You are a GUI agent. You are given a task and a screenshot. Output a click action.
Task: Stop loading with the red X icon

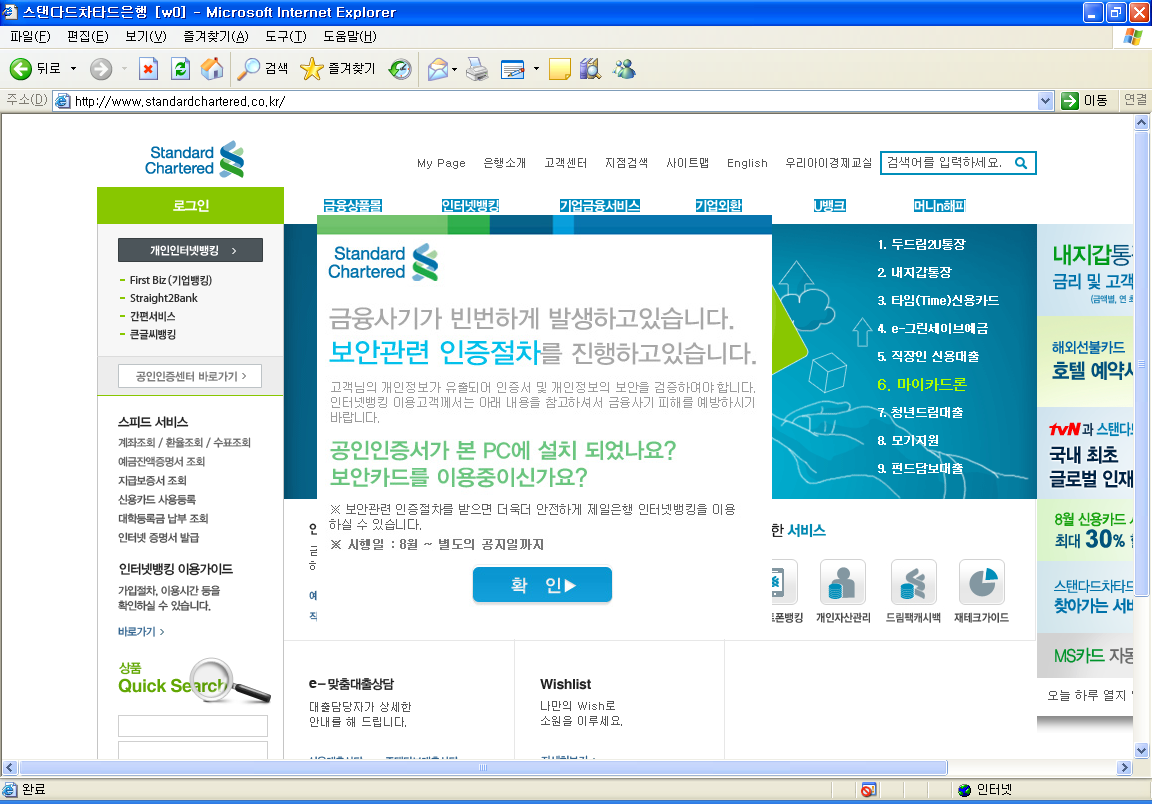(148, 69)
